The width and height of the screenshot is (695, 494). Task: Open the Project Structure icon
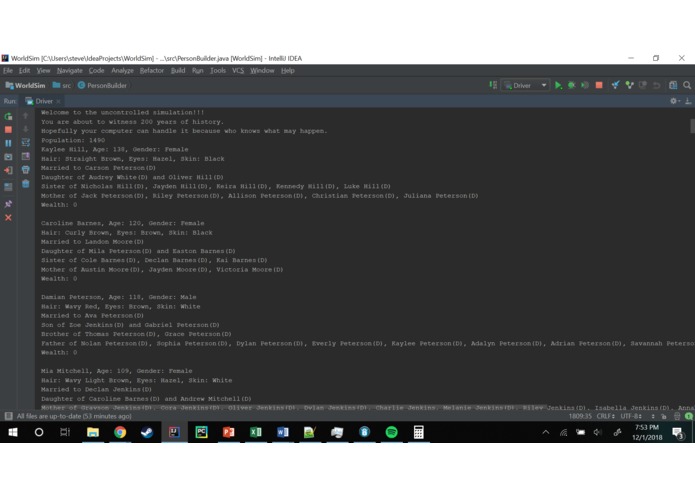[x=673, y=86]
